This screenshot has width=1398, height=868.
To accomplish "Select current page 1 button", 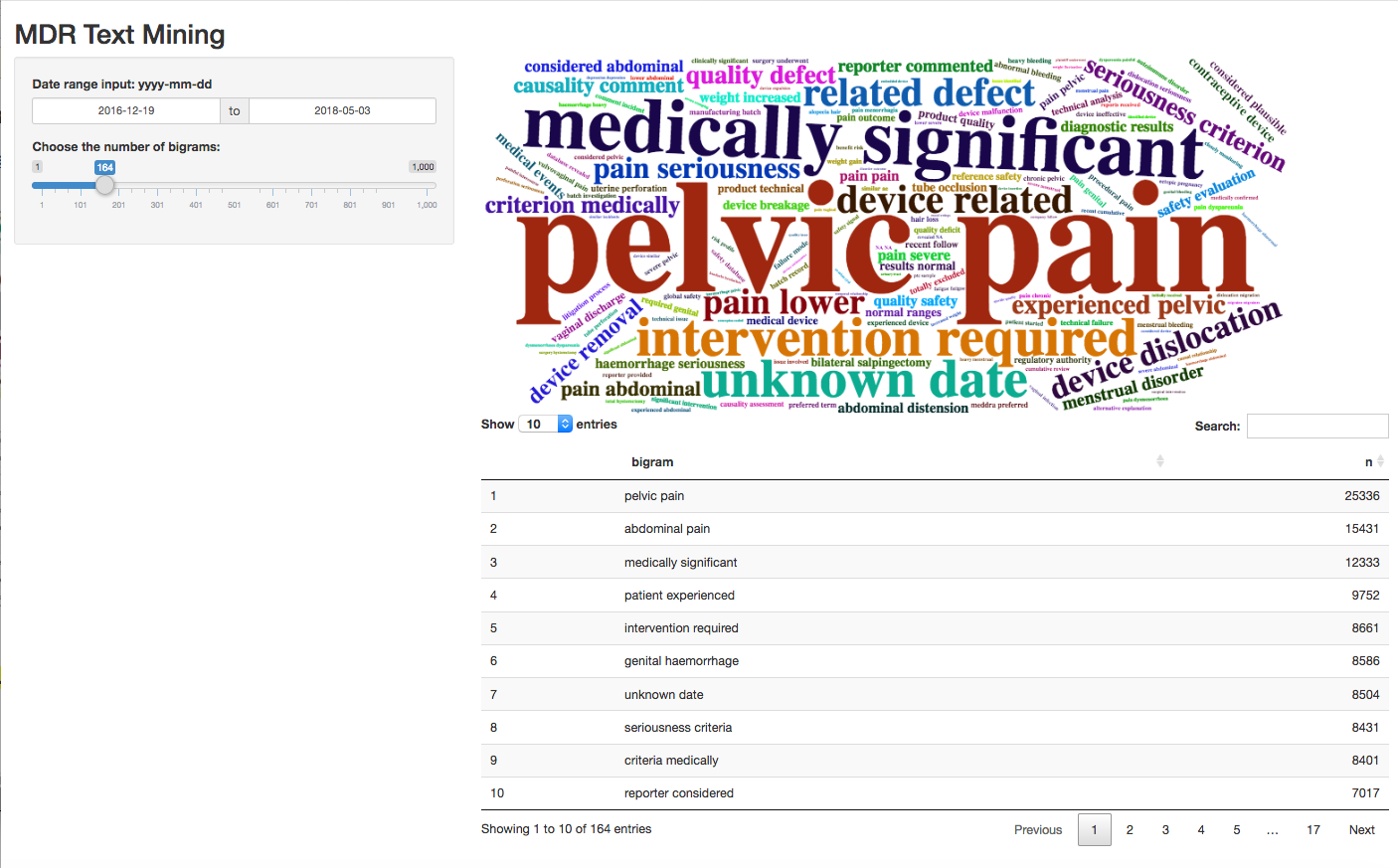I will click(x=1094, y=829).
